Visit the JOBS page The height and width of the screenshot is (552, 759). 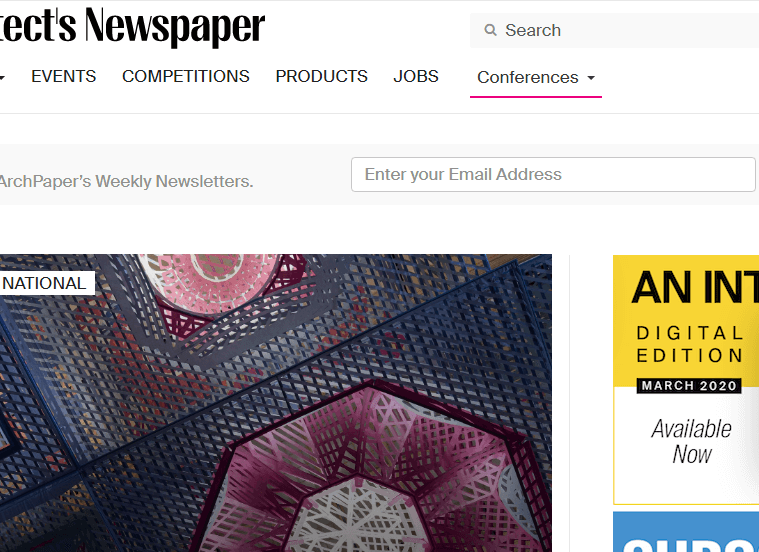pos(416,77)
